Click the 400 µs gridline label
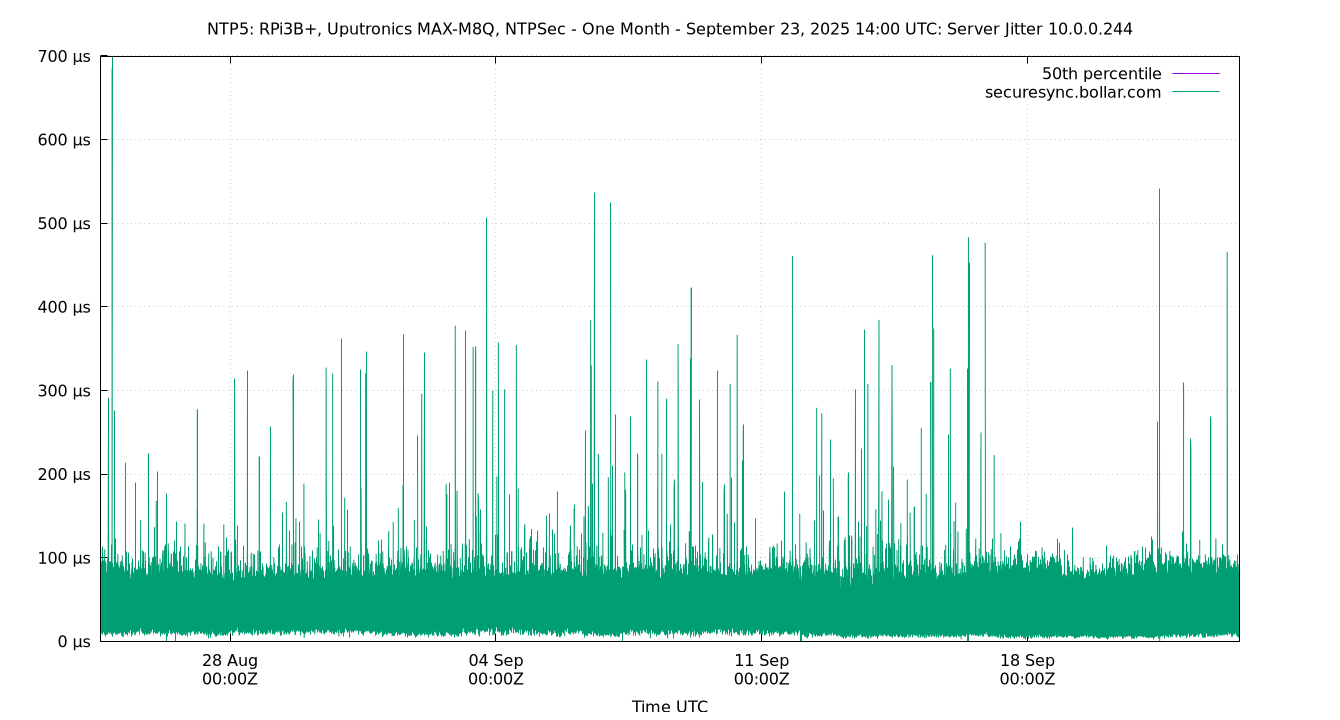This screenshot has width=1340, height=720. 62,307
